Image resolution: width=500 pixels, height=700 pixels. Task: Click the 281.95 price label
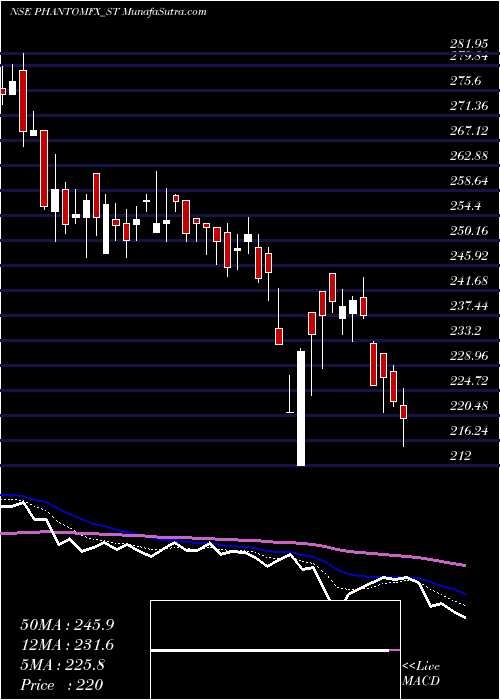[x=468, y=45]
